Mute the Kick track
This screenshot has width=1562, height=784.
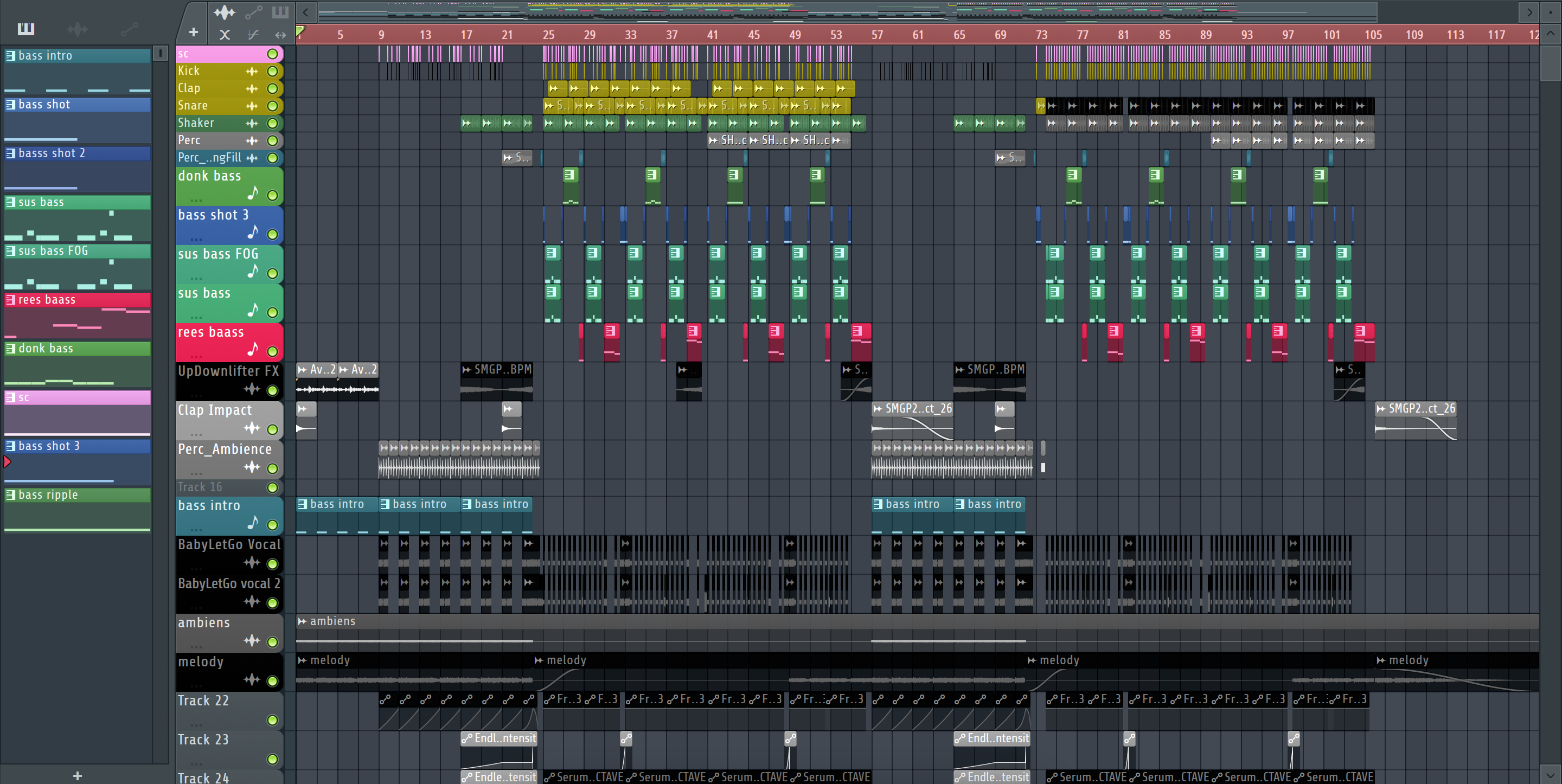click(x=273, y=72)
